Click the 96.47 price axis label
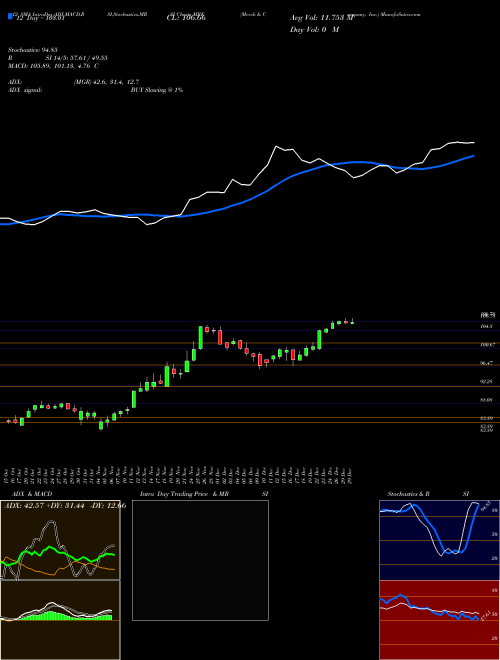Image resolution: width=500 pixels, height=660 pixels. (487, 363)
